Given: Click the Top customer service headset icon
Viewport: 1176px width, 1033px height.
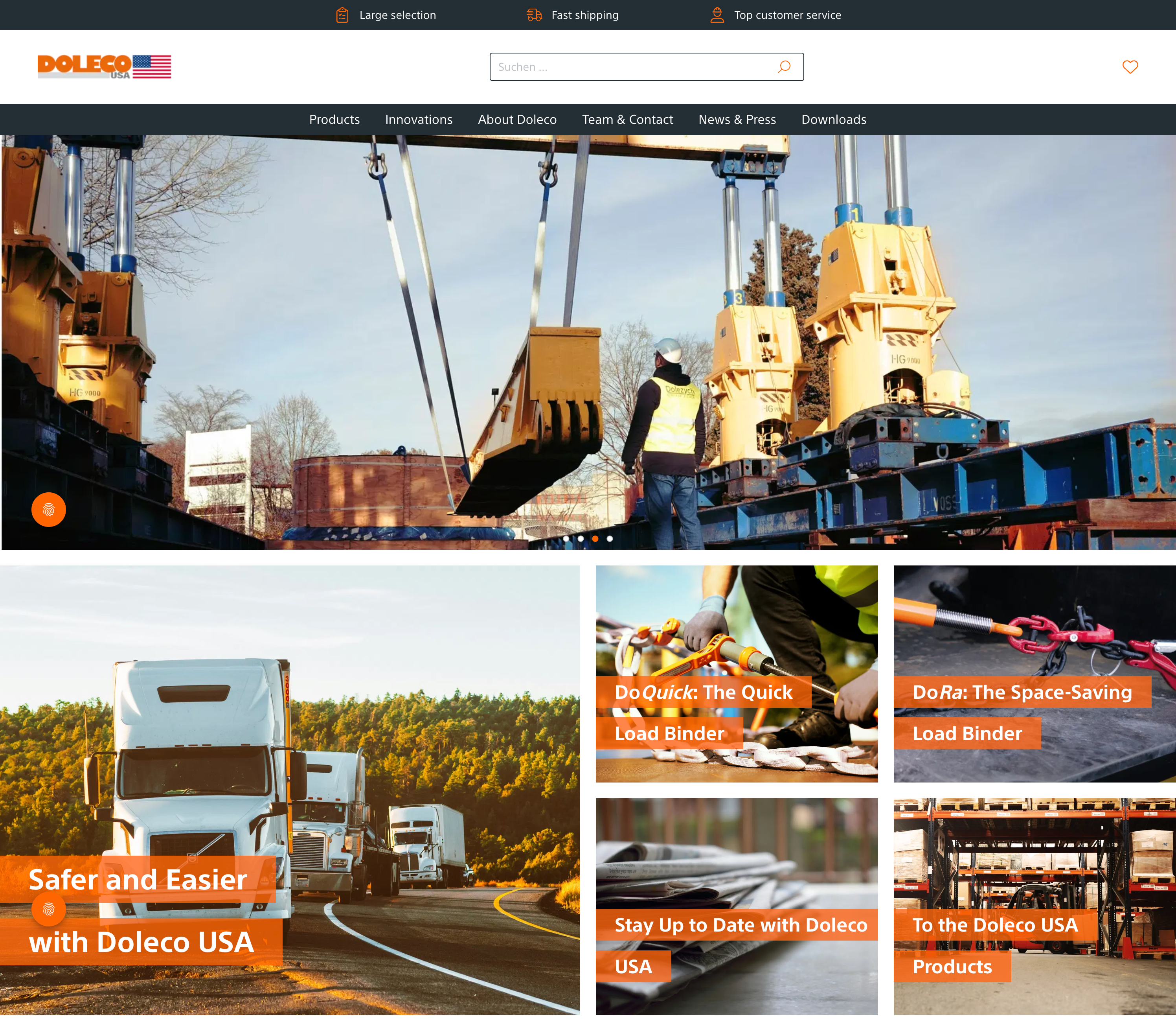Looking at the screenshot, I should point(717,15).
